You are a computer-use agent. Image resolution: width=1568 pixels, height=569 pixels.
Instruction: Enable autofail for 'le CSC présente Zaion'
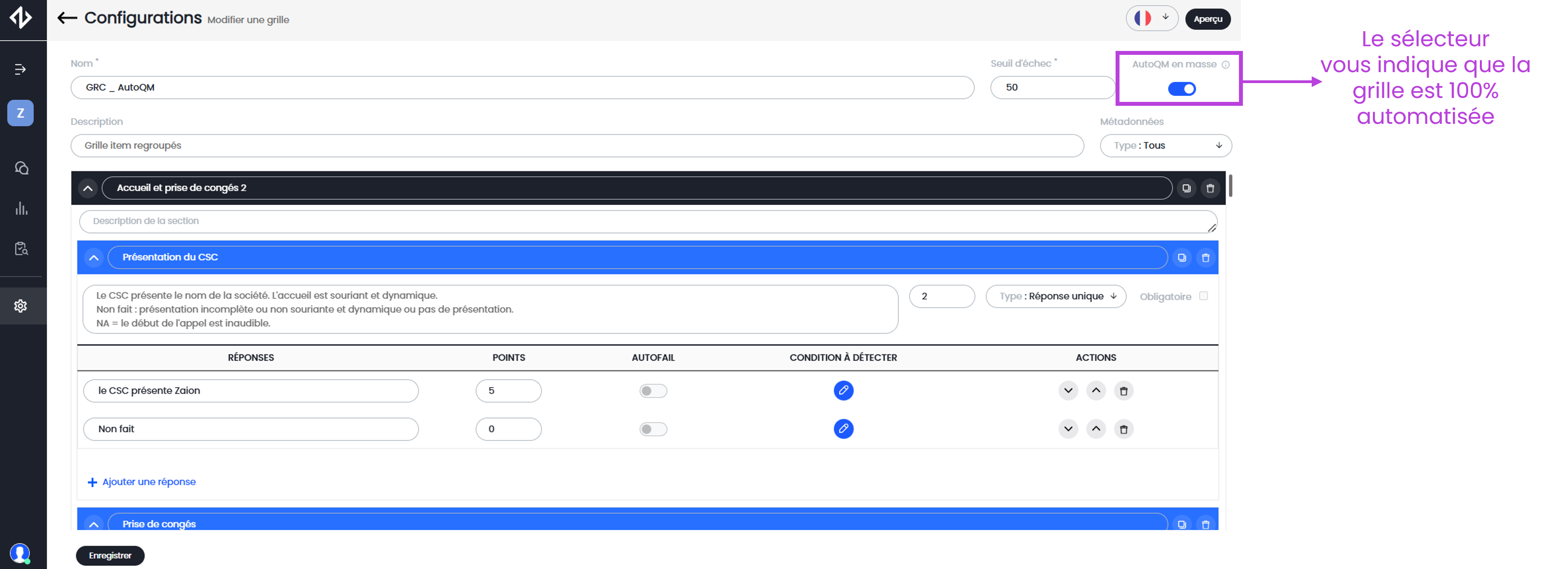point(653,391)
